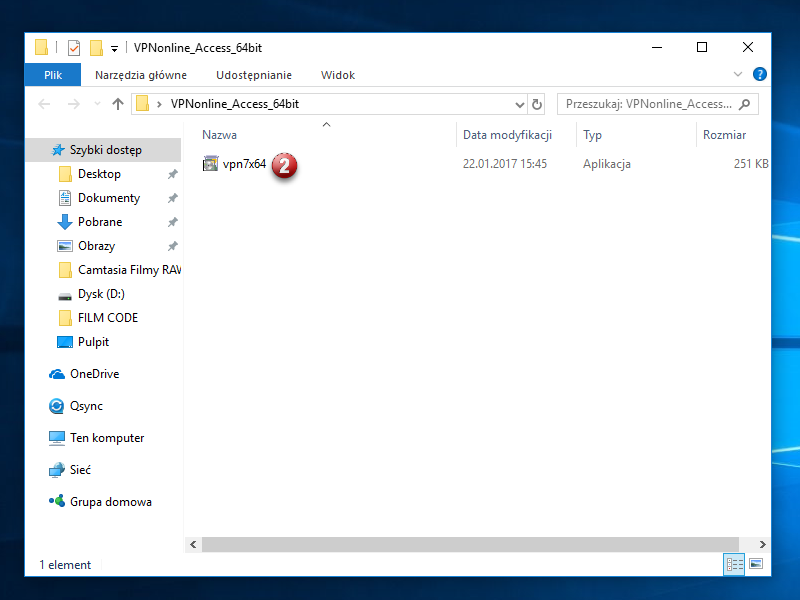This screenshot has width=800, height=600.
Task: Click the Properties checkmark icon in title bar
Action: point(74,48)
